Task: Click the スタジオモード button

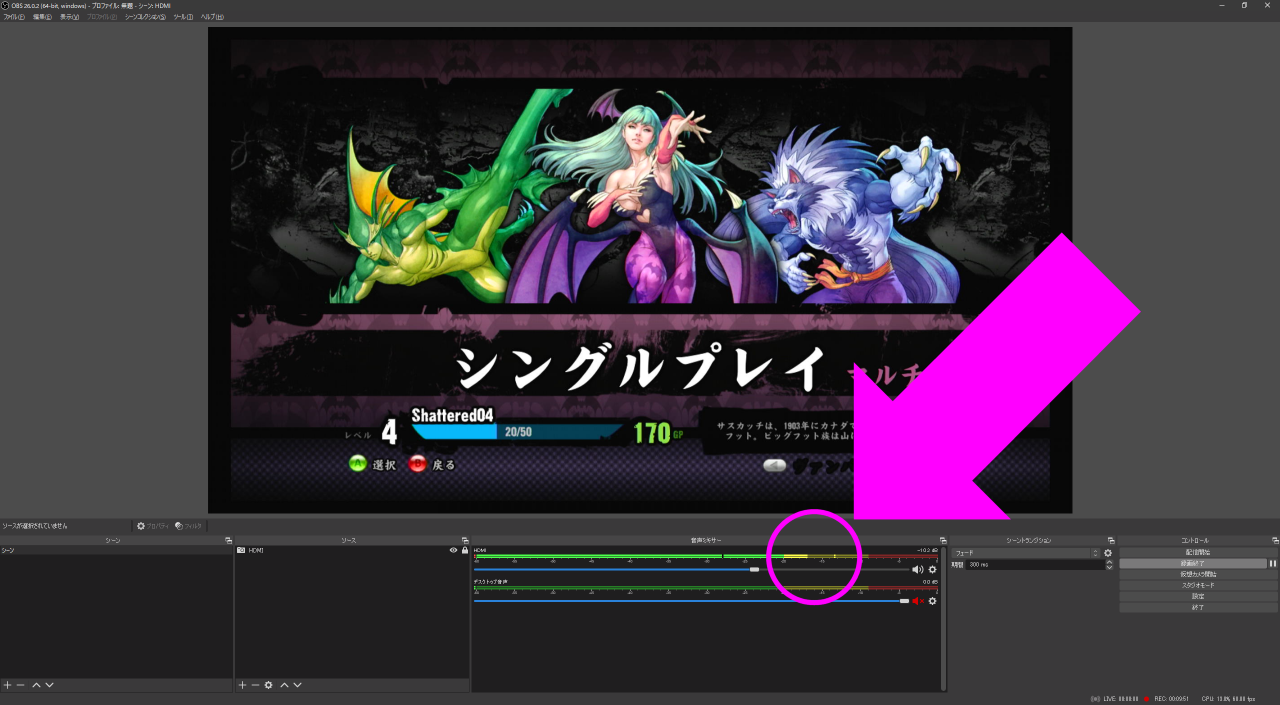Action: tap(1198, 585)
